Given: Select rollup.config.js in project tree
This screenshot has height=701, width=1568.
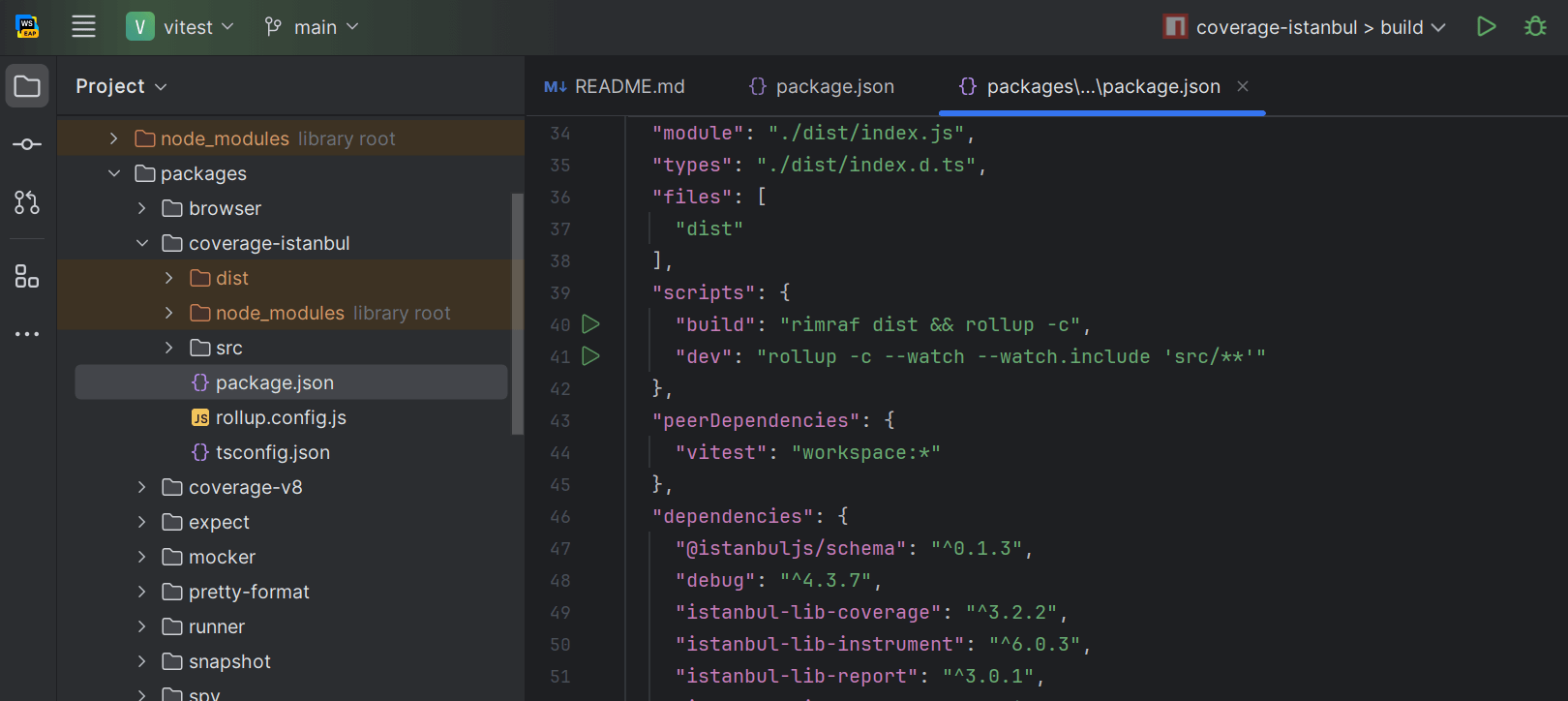Looking at the screenshot, I should 281,417.
